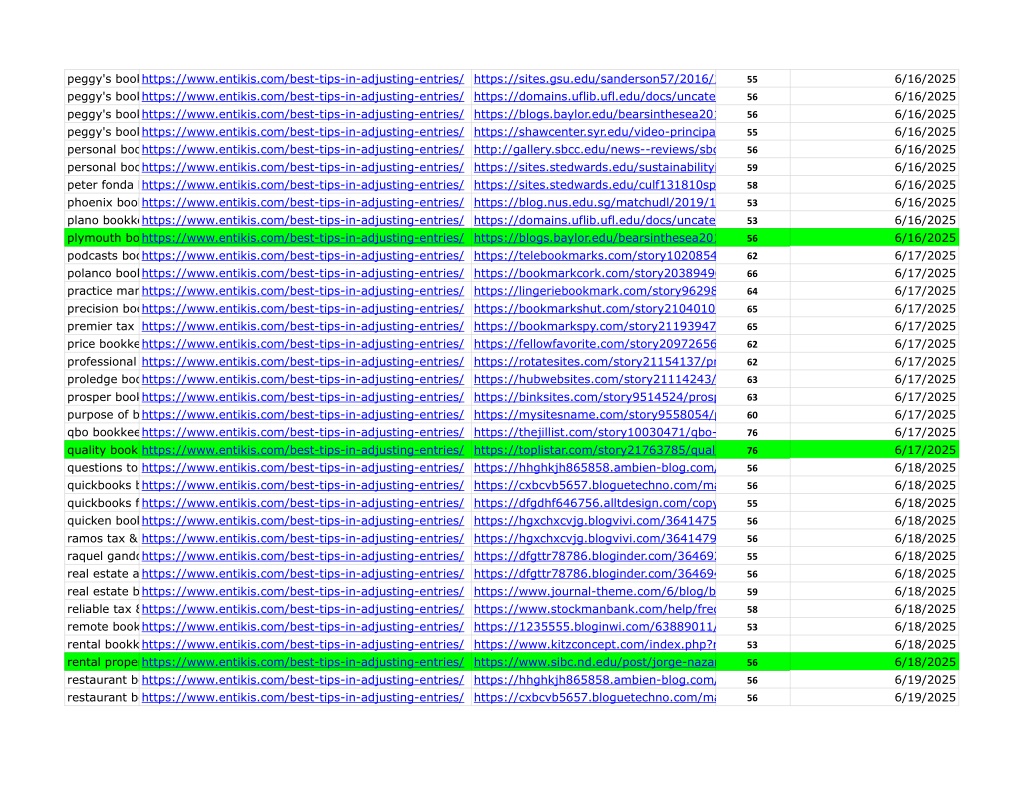
Task: Open the bookmarkcork.com story link
Action: (x=594, y=273)
